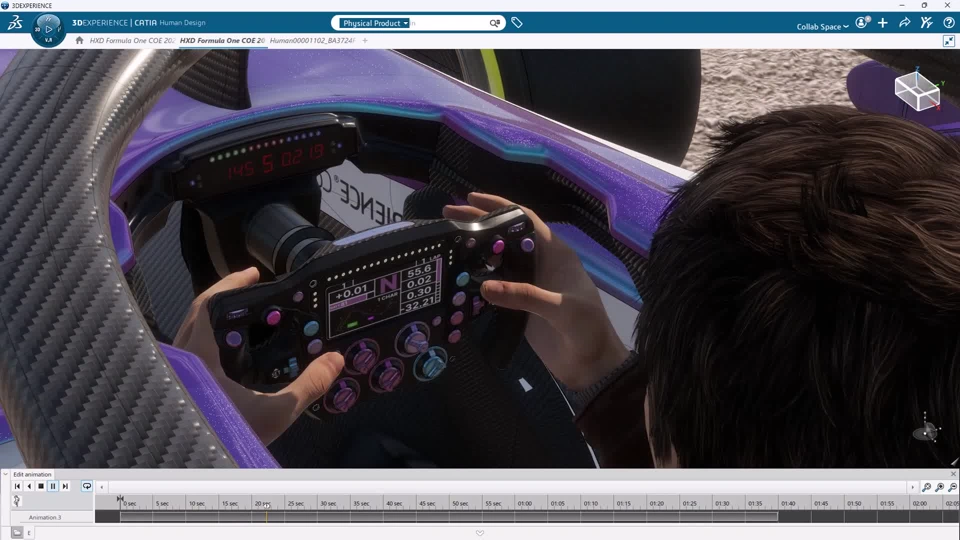Image resolution: width=960 pixels, height=540 pixels.
Task: Expand the bottom action bar chevron
Action: [x=480, y=533]
